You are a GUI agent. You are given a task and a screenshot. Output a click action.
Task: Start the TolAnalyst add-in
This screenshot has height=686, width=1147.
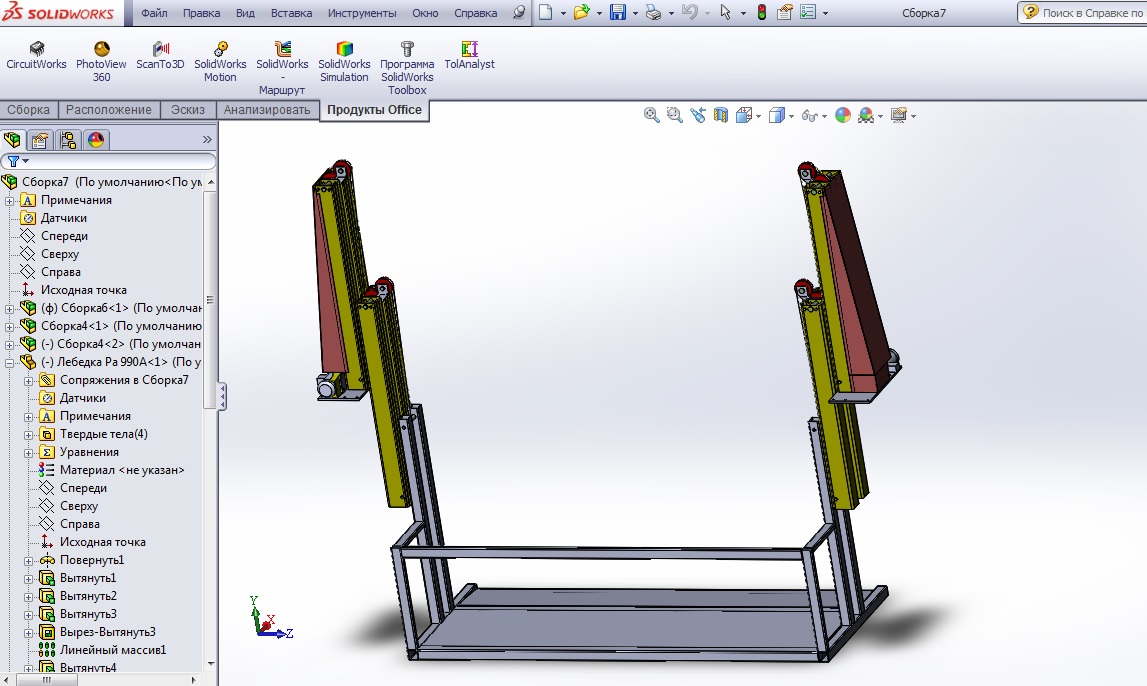470,56
